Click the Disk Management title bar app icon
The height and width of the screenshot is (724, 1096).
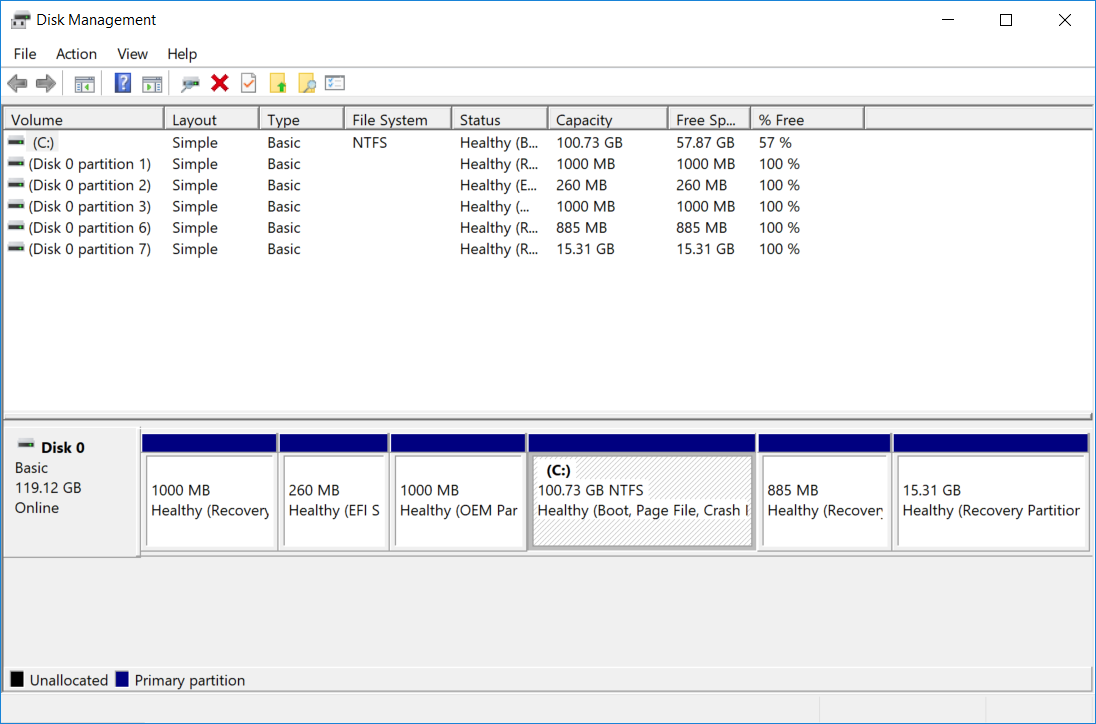(x=20, y=20)
